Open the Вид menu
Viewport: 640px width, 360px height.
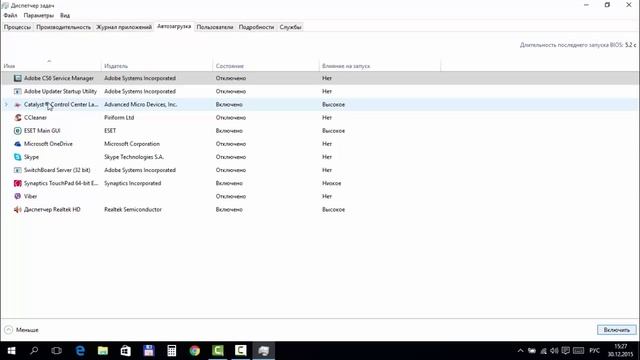(65, 16)
